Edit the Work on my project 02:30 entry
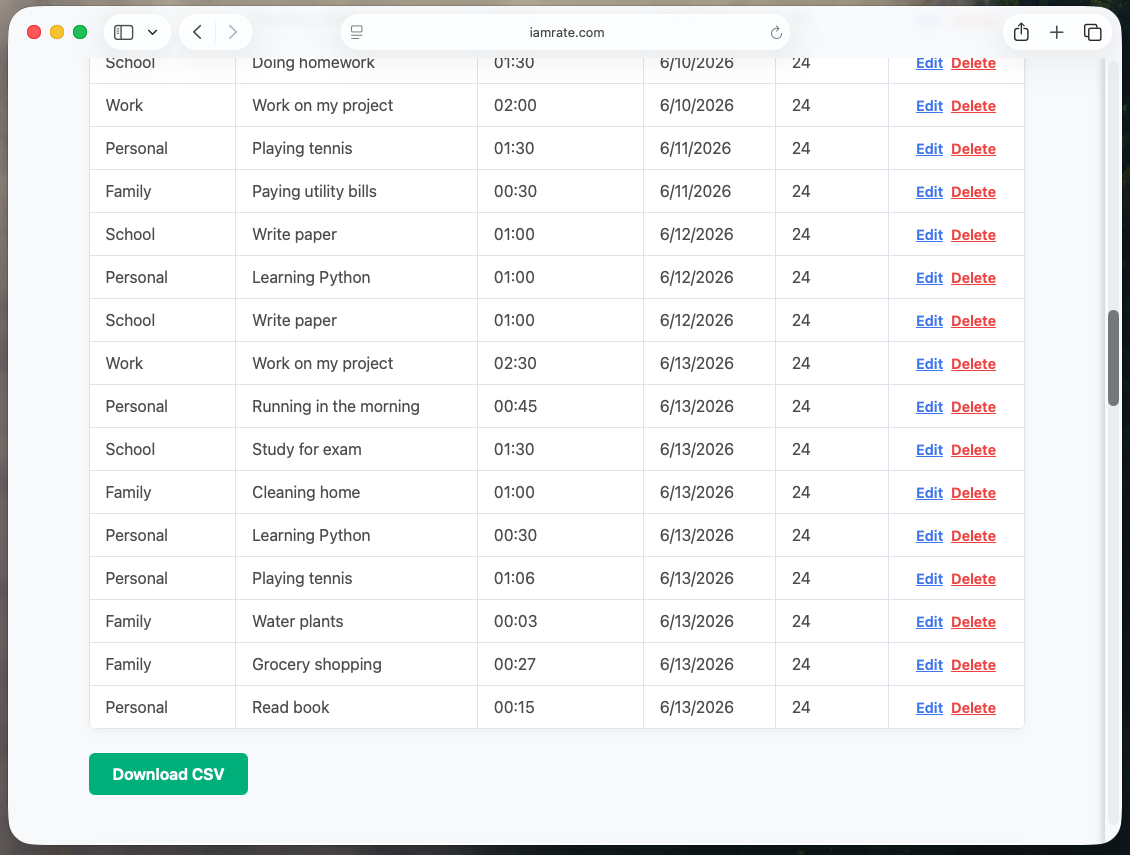 [x=929, y=364]
